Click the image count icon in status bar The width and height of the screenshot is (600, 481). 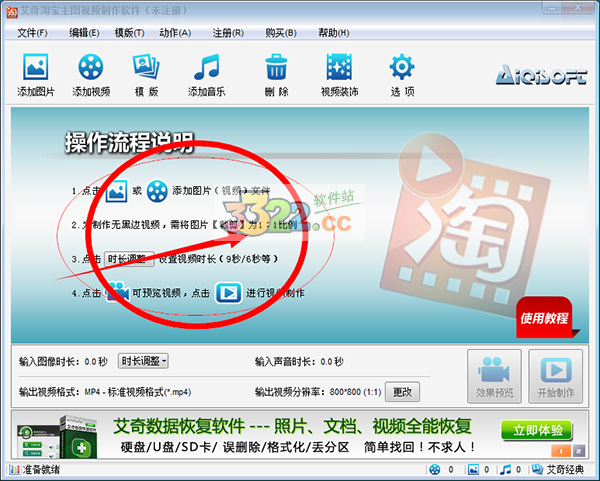[x=473, y=470]
